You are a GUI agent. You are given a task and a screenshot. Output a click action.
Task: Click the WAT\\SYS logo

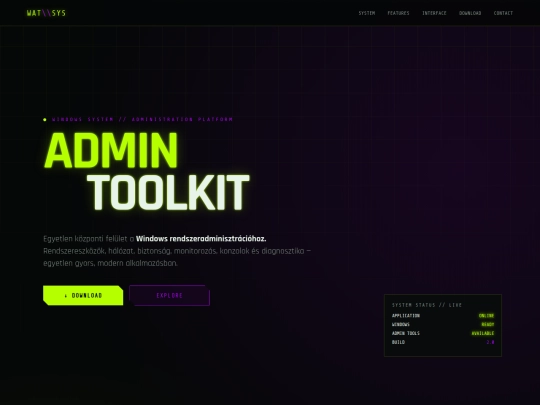click(x=46, y=13)
